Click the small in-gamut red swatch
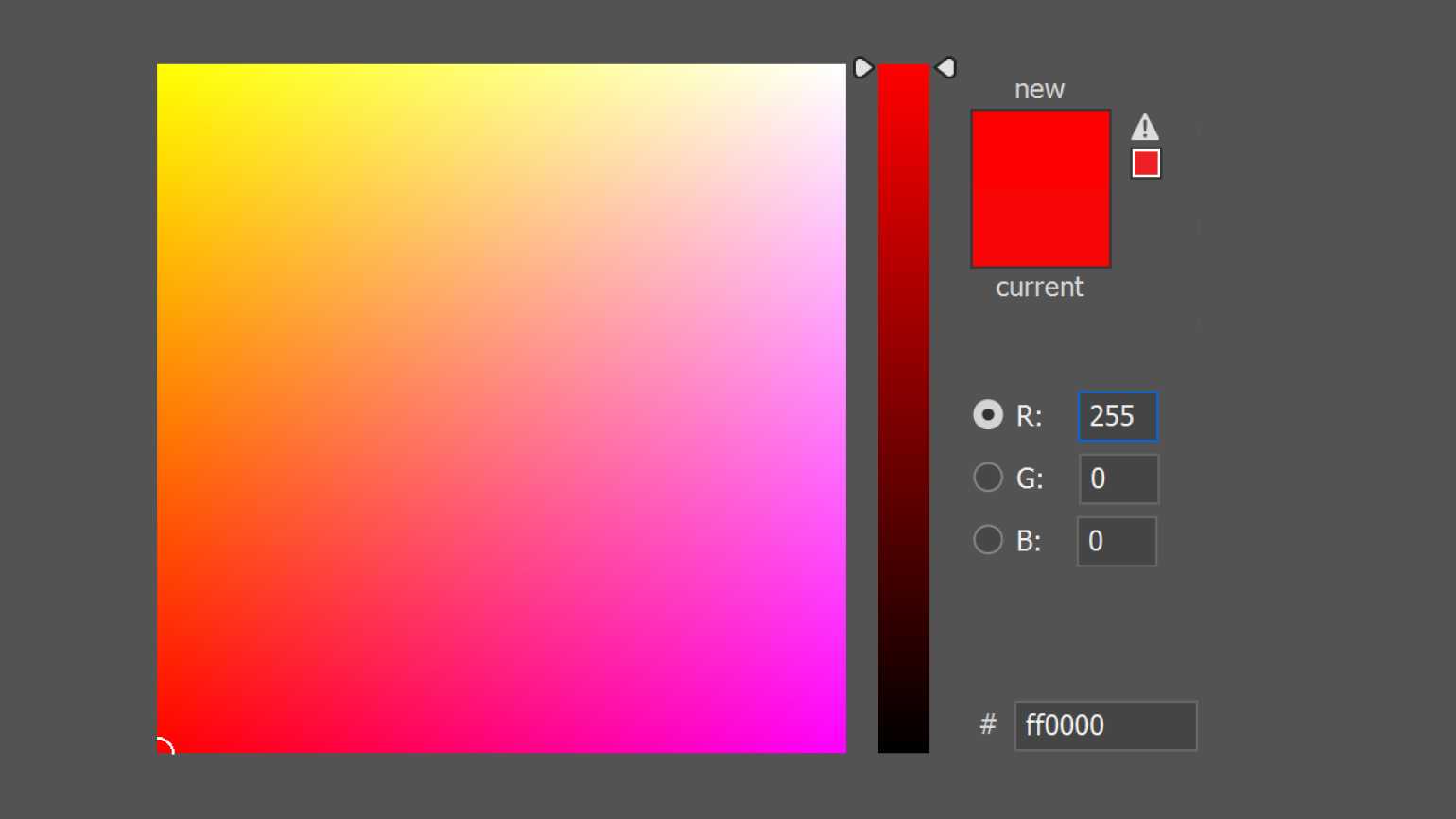Image resolution: width=1456 pixels, height=819 pixels. tap(1146, 164)
